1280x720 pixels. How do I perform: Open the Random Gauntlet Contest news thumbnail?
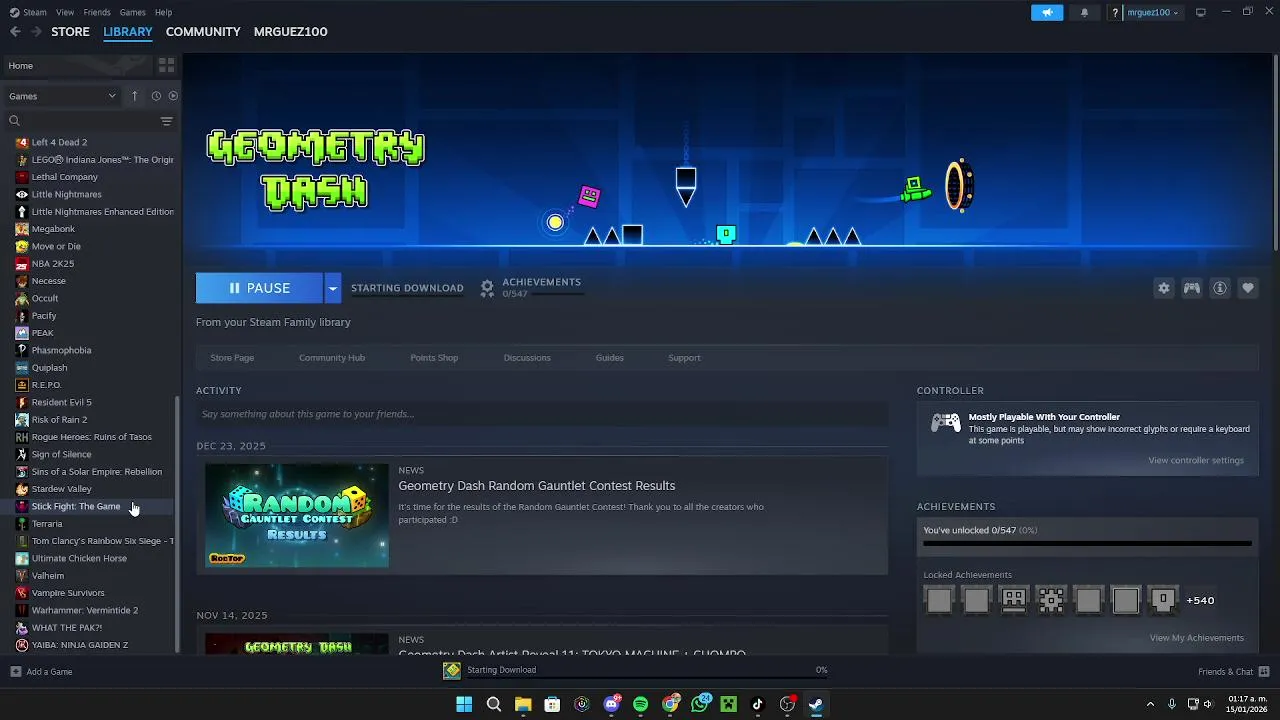pos(297,515)
